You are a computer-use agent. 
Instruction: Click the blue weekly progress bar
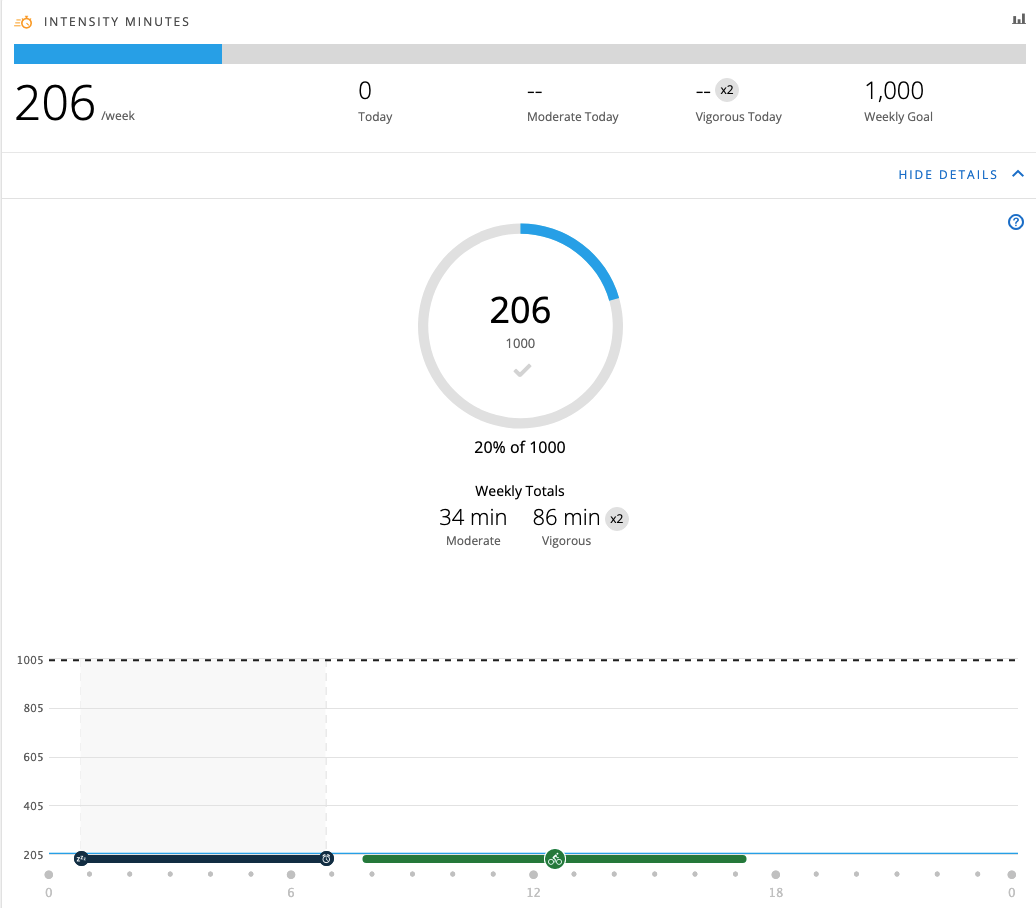(x=118, y=54)
